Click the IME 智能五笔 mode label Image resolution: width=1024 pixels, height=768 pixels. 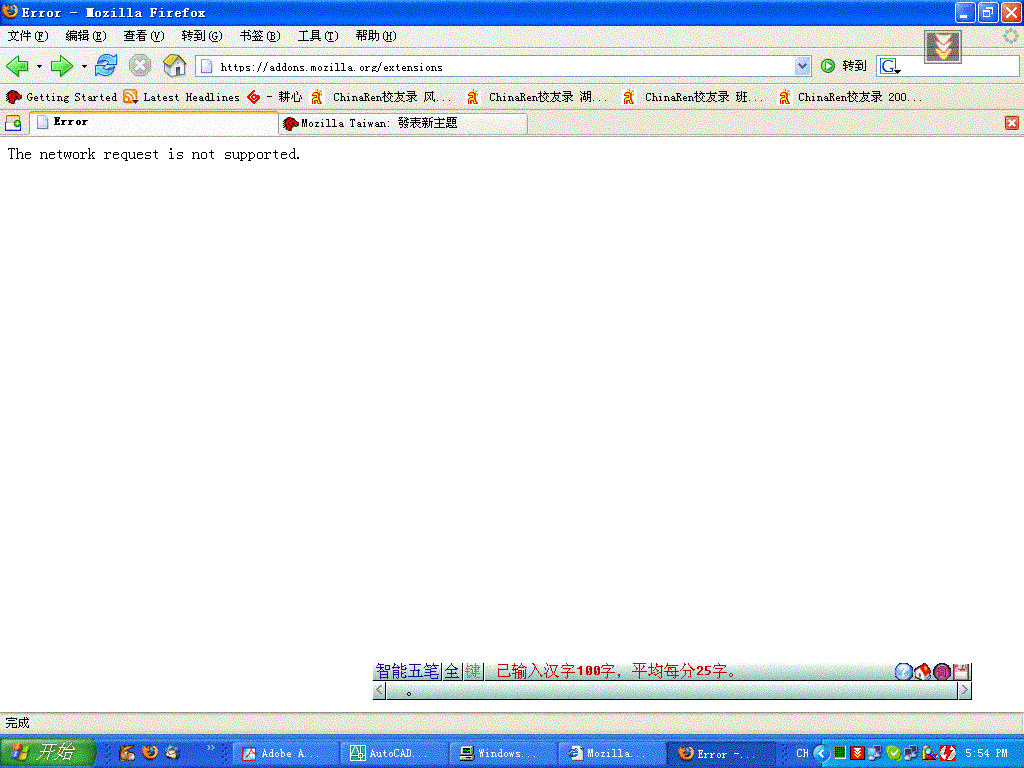pyautogui.click(x=408, y=671)
